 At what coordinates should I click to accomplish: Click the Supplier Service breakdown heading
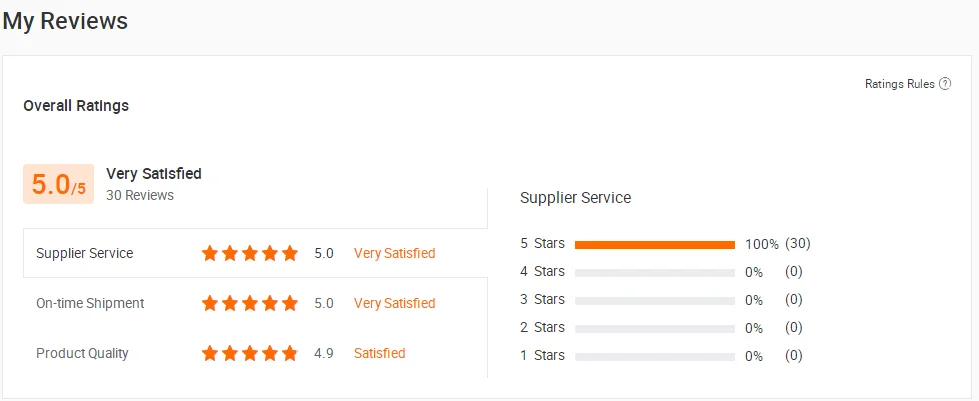(576, 198)
